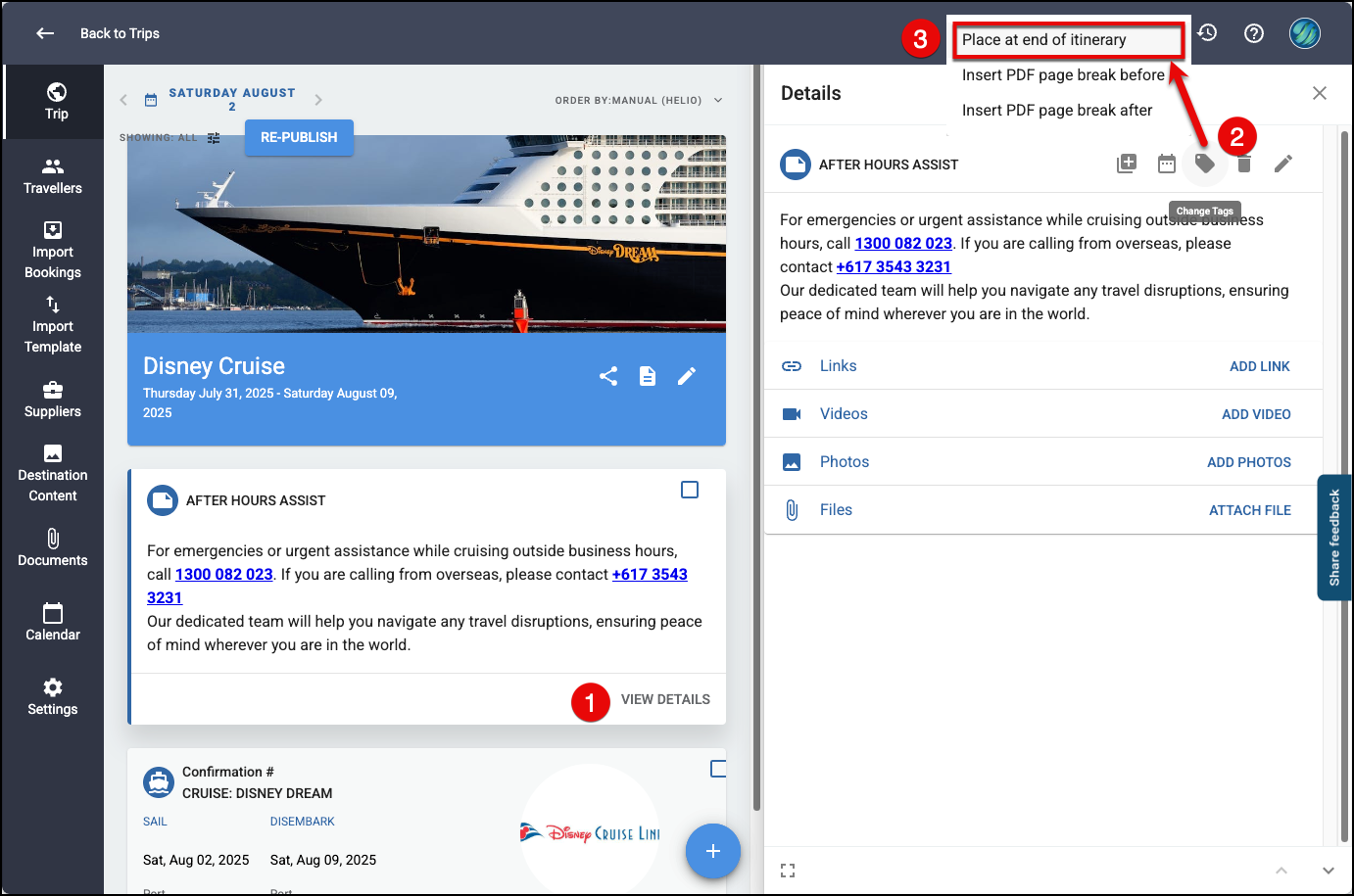Click the change date calendar icon in Details
The width and height of the screenshot is (1354, 896).
1166,164
